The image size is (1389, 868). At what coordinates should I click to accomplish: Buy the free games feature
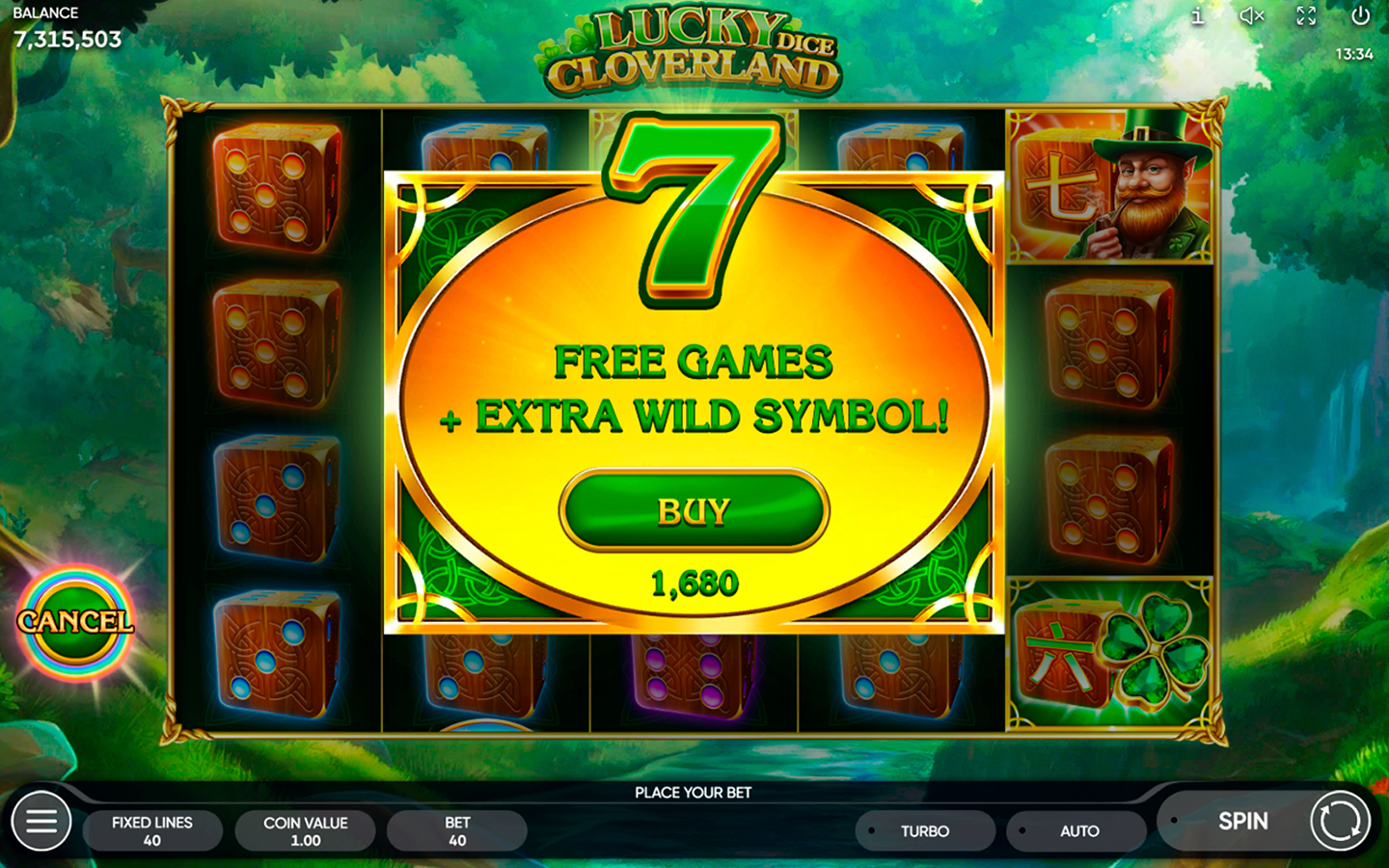click(x=694, y=510)
